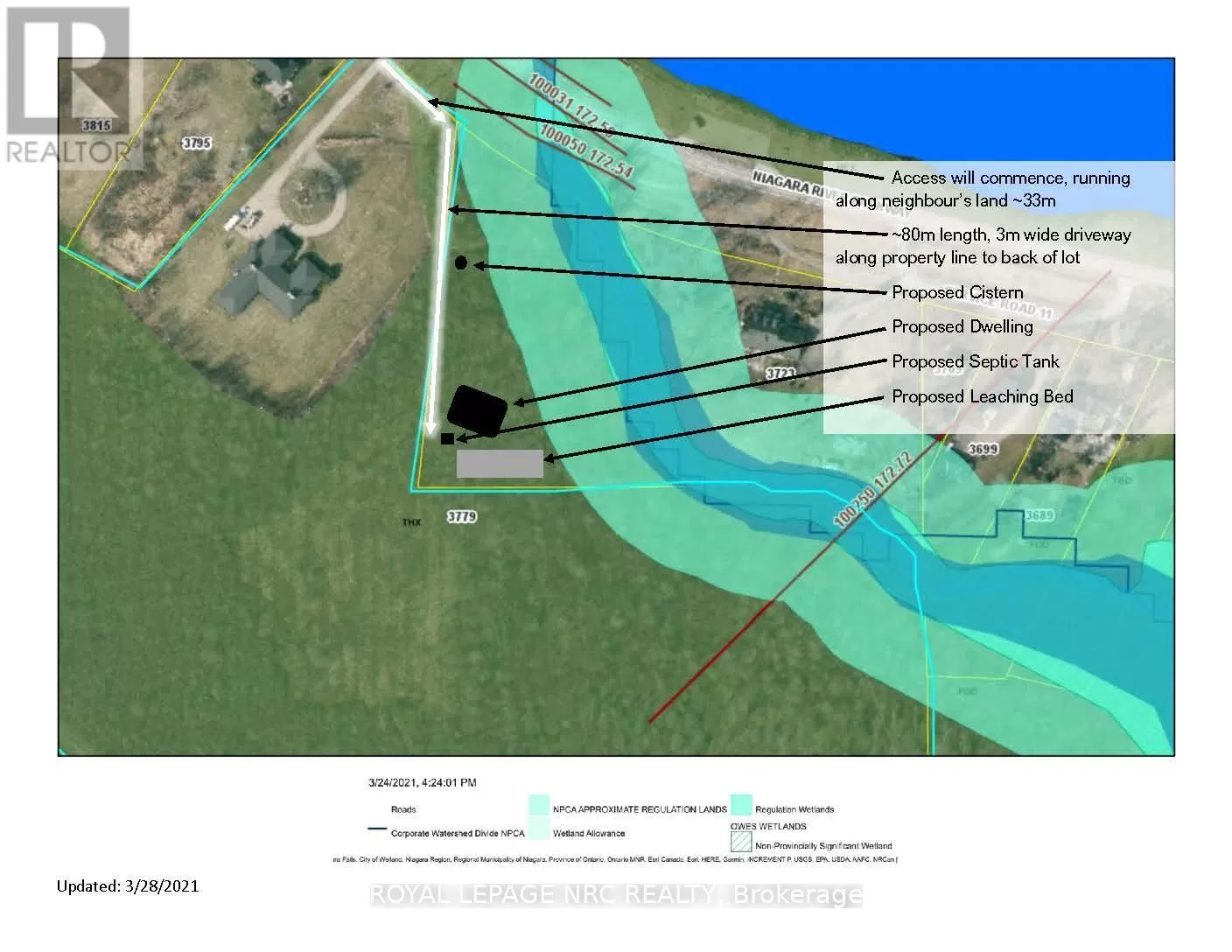Click the lot number 3699 label
Image resolution: width=1232 pixels, height=952 pixels.
[983, 449]
